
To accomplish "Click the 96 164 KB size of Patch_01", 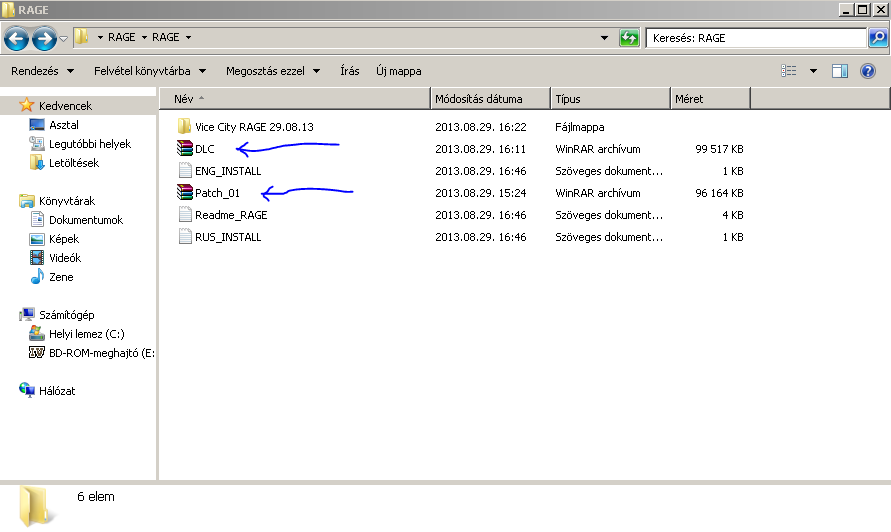I will [719, 193].
